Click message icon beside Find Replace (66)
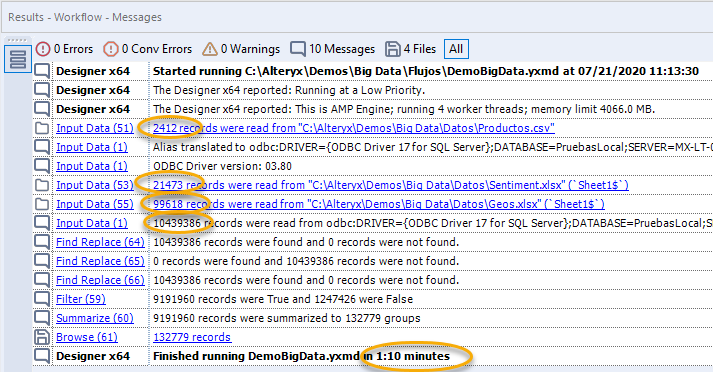713x372 pixels. tap(42, 280)
